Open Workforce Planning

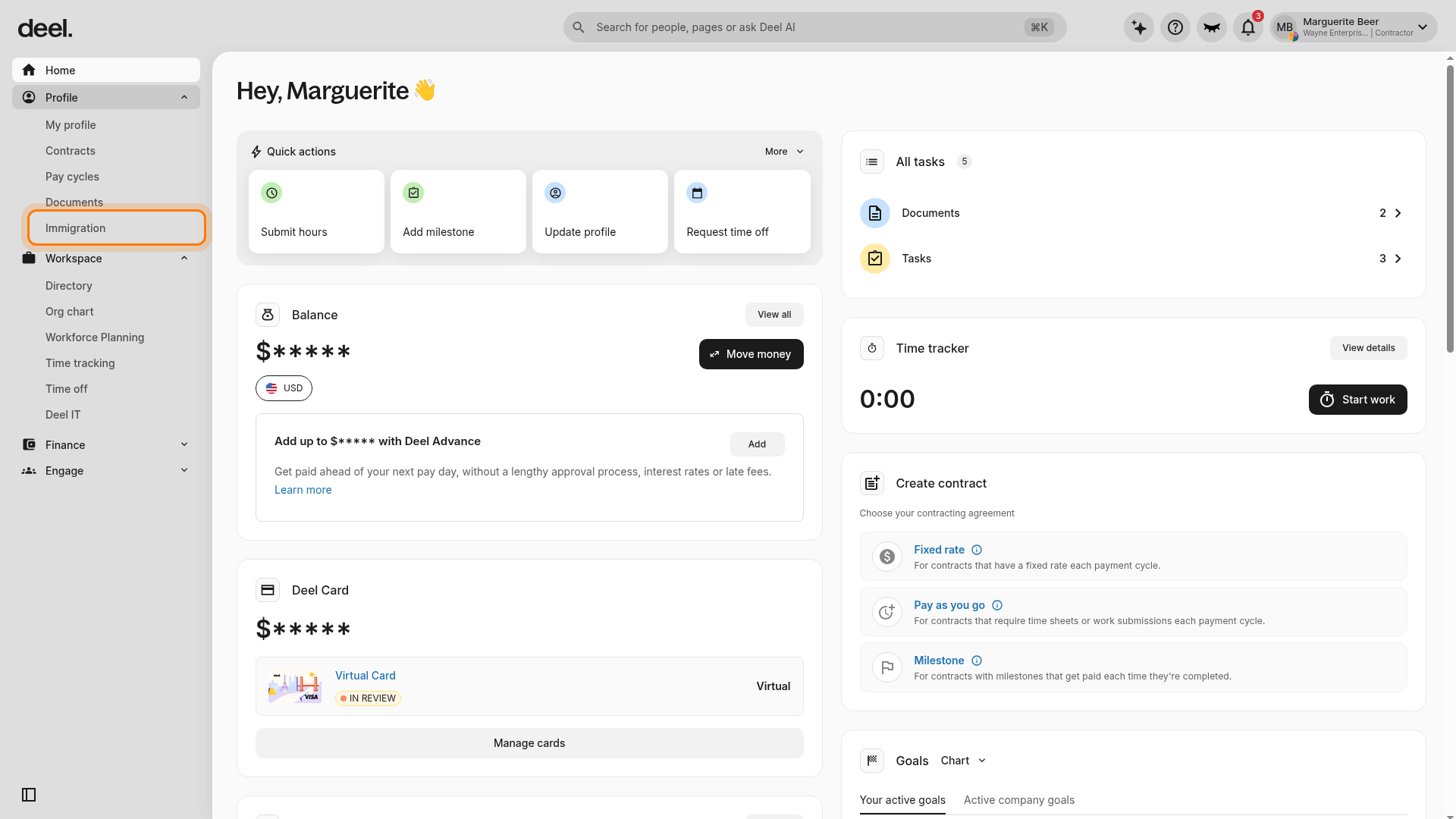point(95,337)
